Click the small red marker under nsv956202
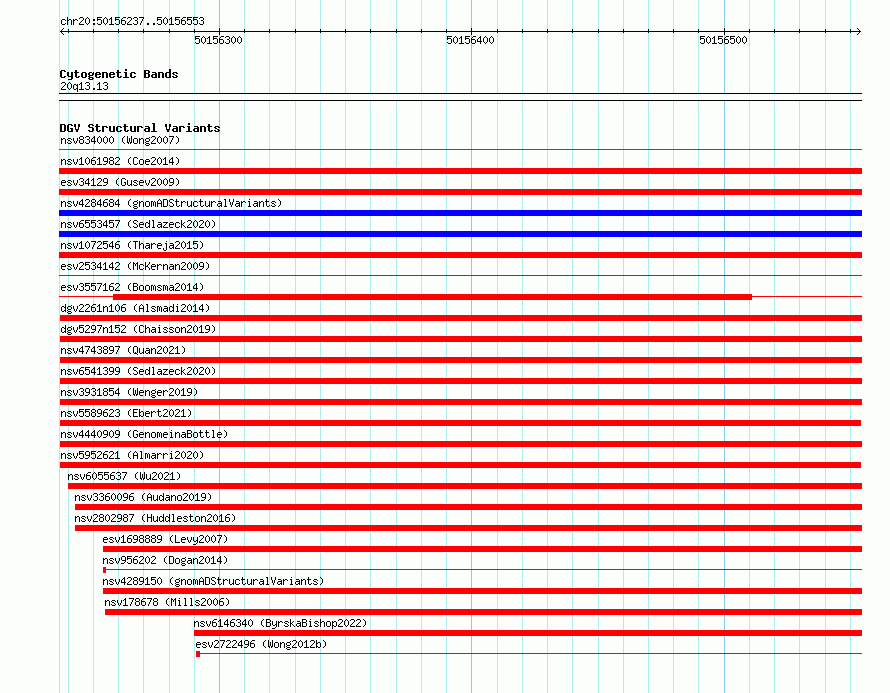The height and width of the screenshot is (693, 890). [x=104, y=570]
